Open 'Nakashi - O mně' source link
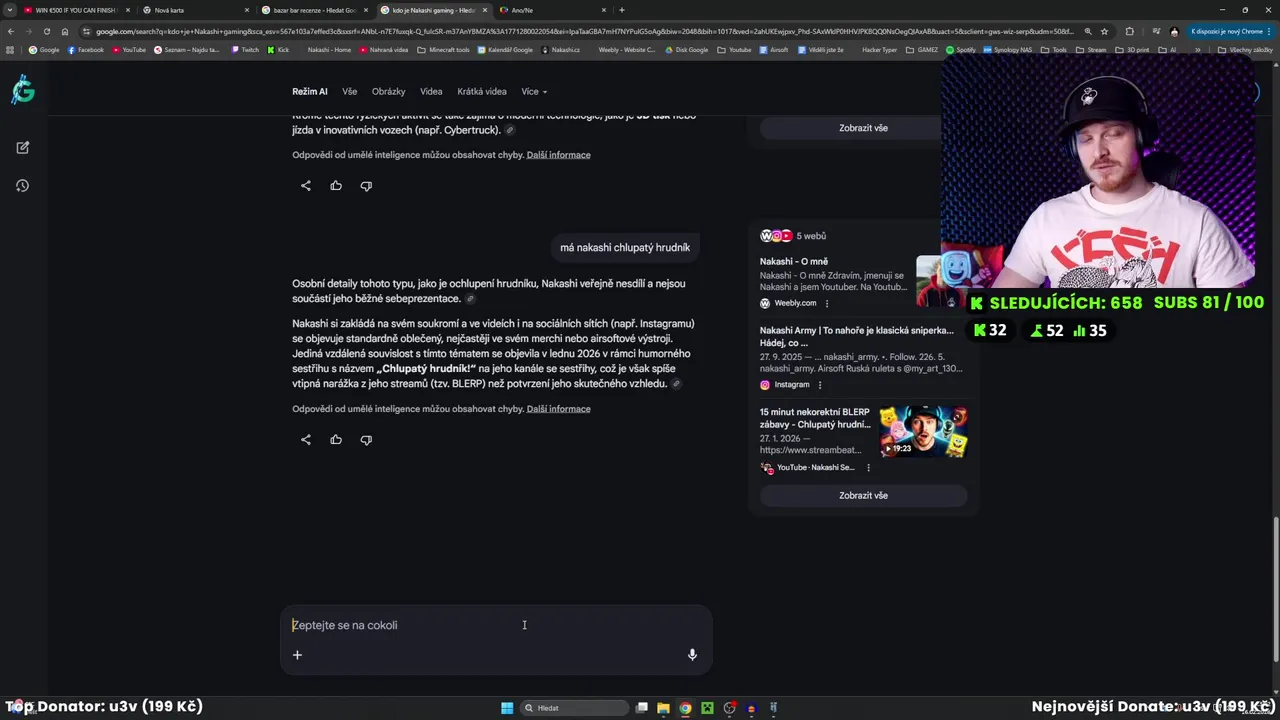The width and height of the screenshot is (1280, 720). point(794,262)
